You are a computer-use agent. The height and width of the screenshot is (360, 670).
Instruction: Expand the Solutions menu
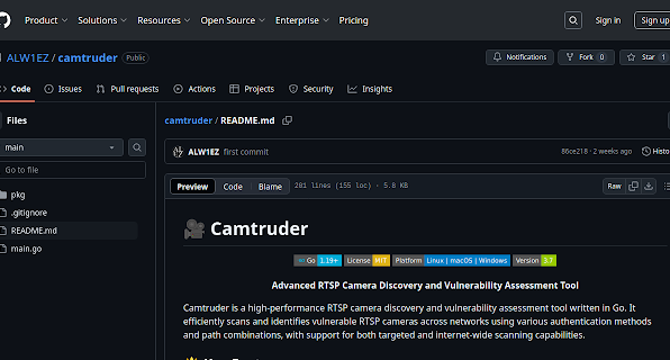pyautogui.click(x=102, y=20)
